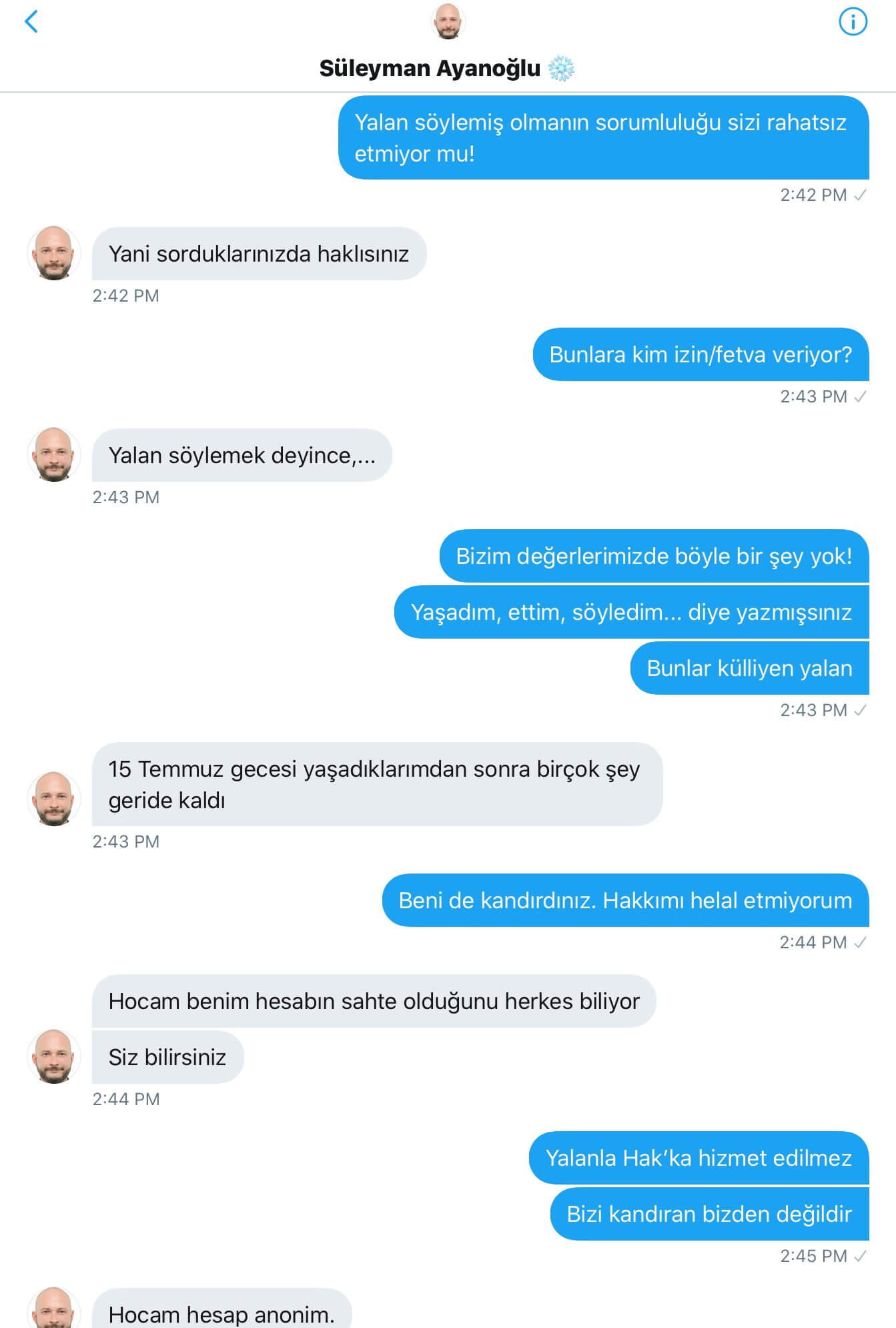Tap the 'Hocam benim hesabın sahte' message

[374, 1001]
